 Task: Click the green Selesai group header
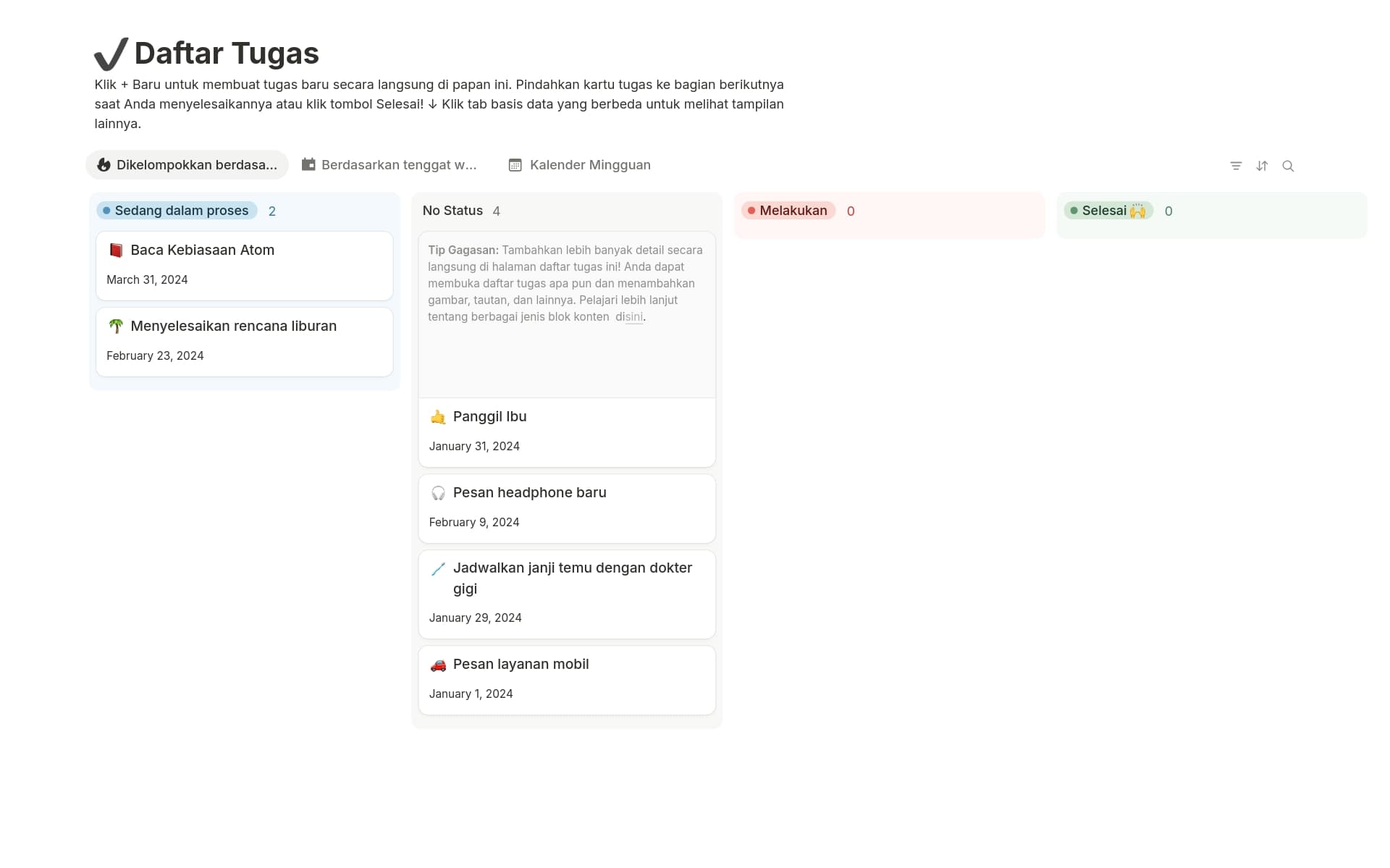tap(1108, 211)
